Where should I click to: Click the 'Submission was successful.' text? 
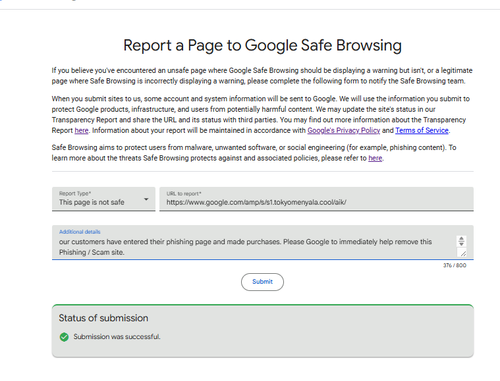(117, 337)
